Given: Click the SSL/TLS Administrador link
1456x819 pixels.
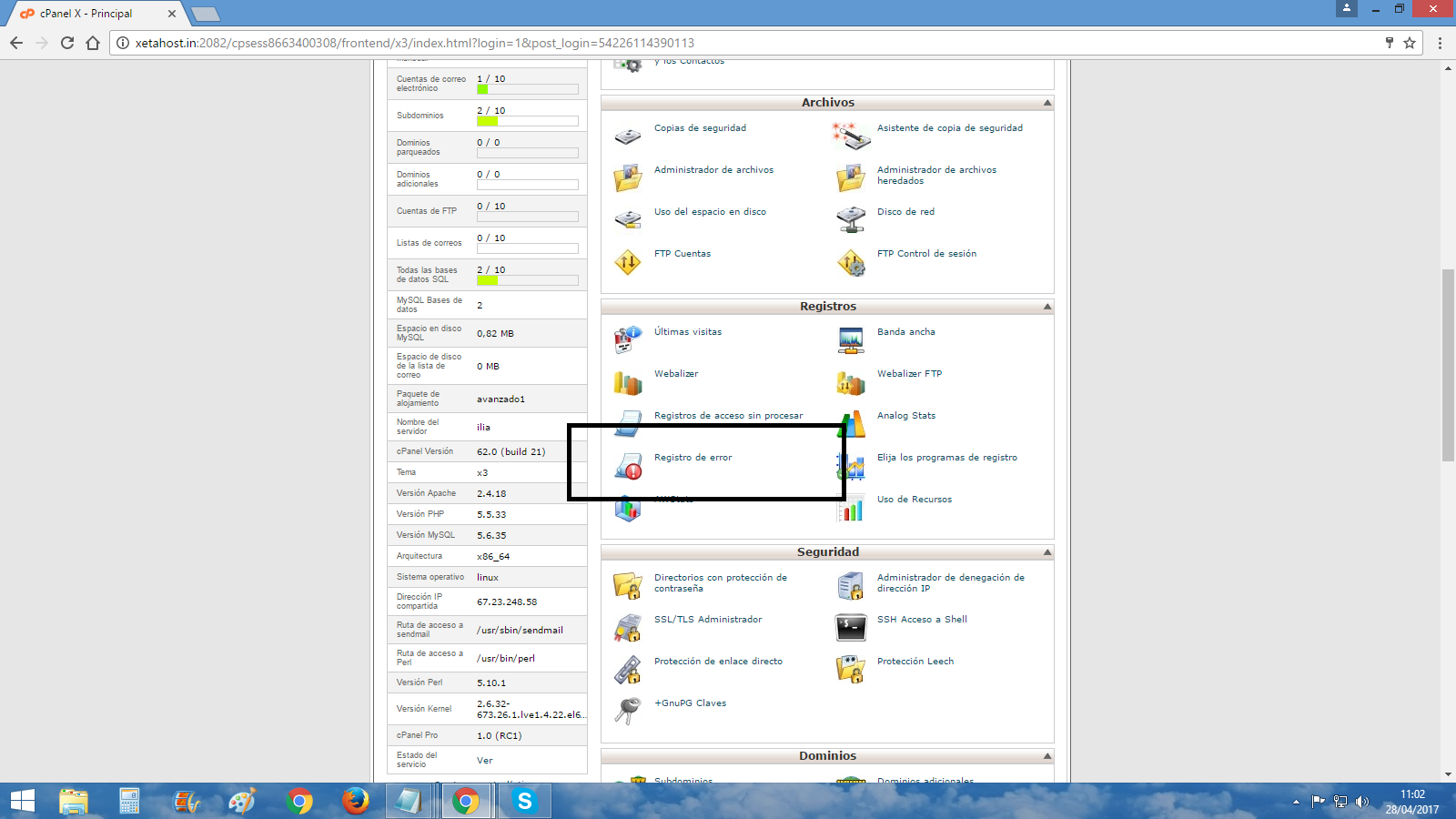Looking at the screenshot, I should [x=707, y=620].
